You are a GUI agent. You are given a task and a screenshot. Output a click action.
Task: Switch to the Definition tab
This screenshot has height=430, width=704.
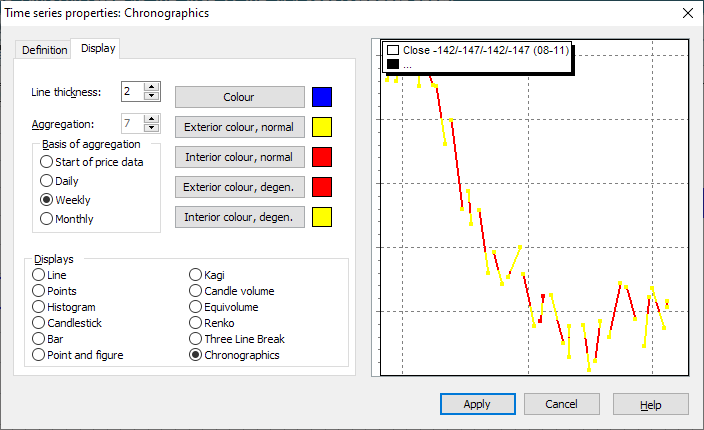click(44, 50)
